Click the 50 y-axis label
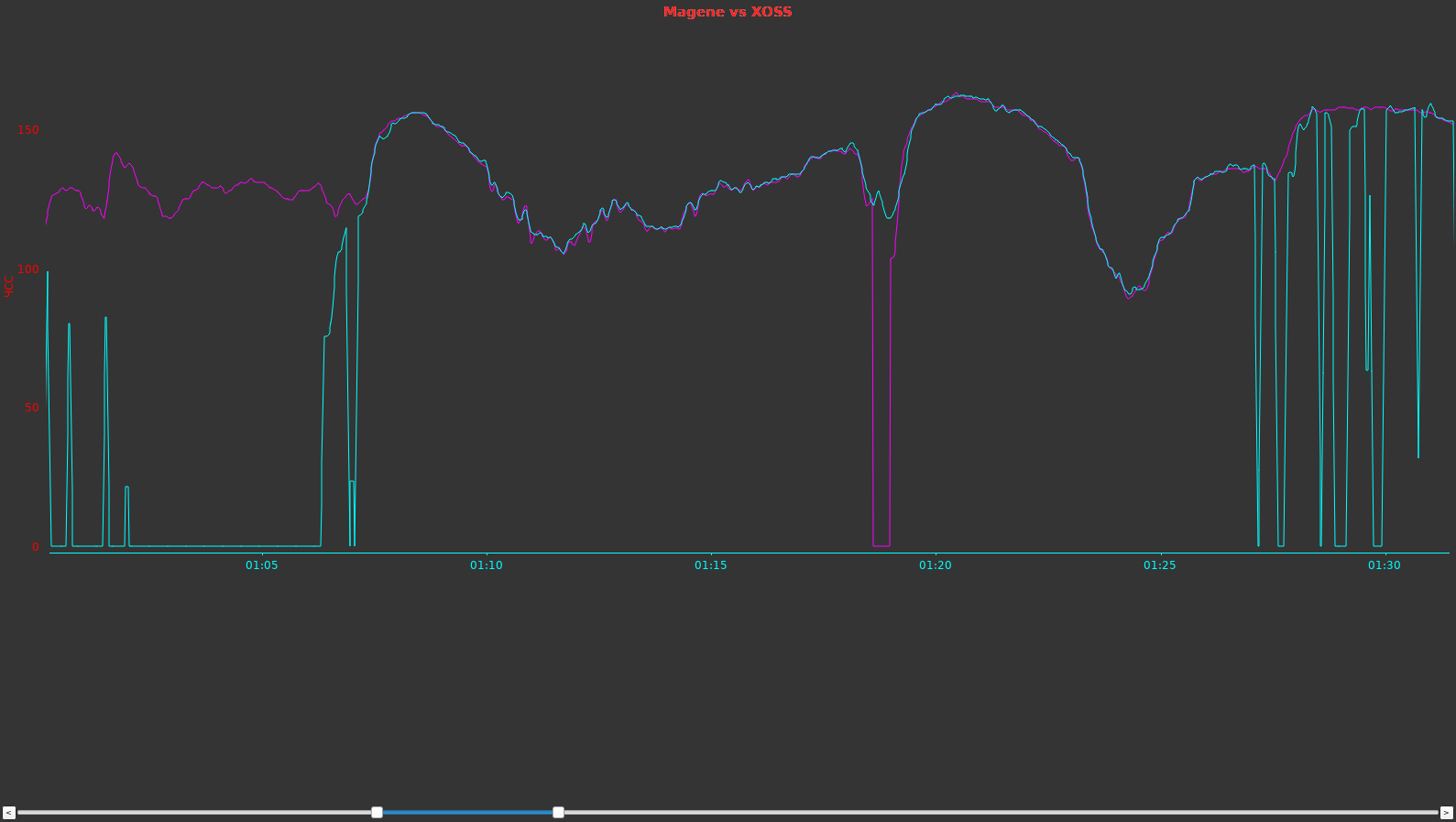The width and height of the screenshot is (1456, 822). [32, 408]
